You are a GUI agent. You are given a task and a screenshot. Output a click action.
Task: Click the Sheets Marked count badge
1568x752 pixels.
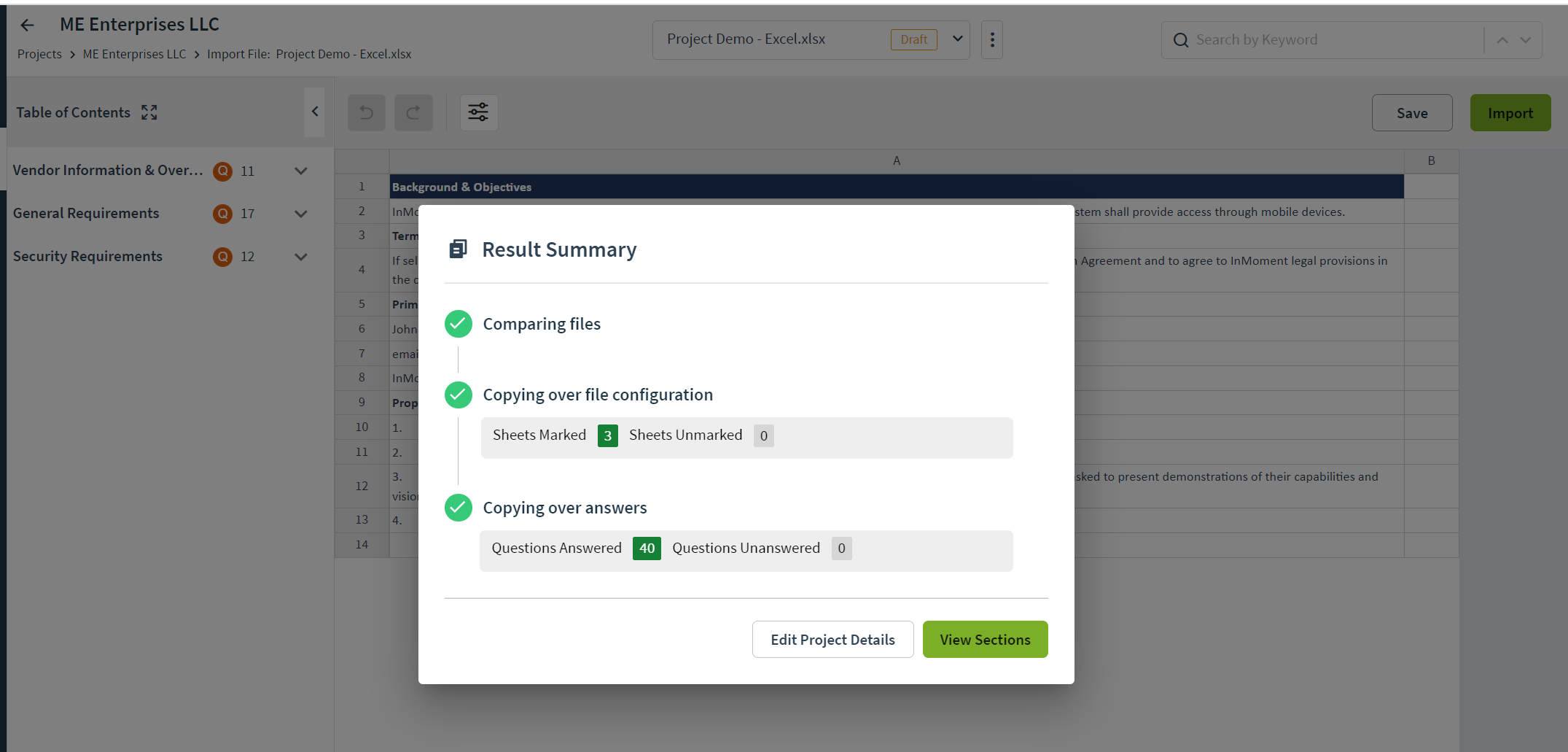pos(607,435)
